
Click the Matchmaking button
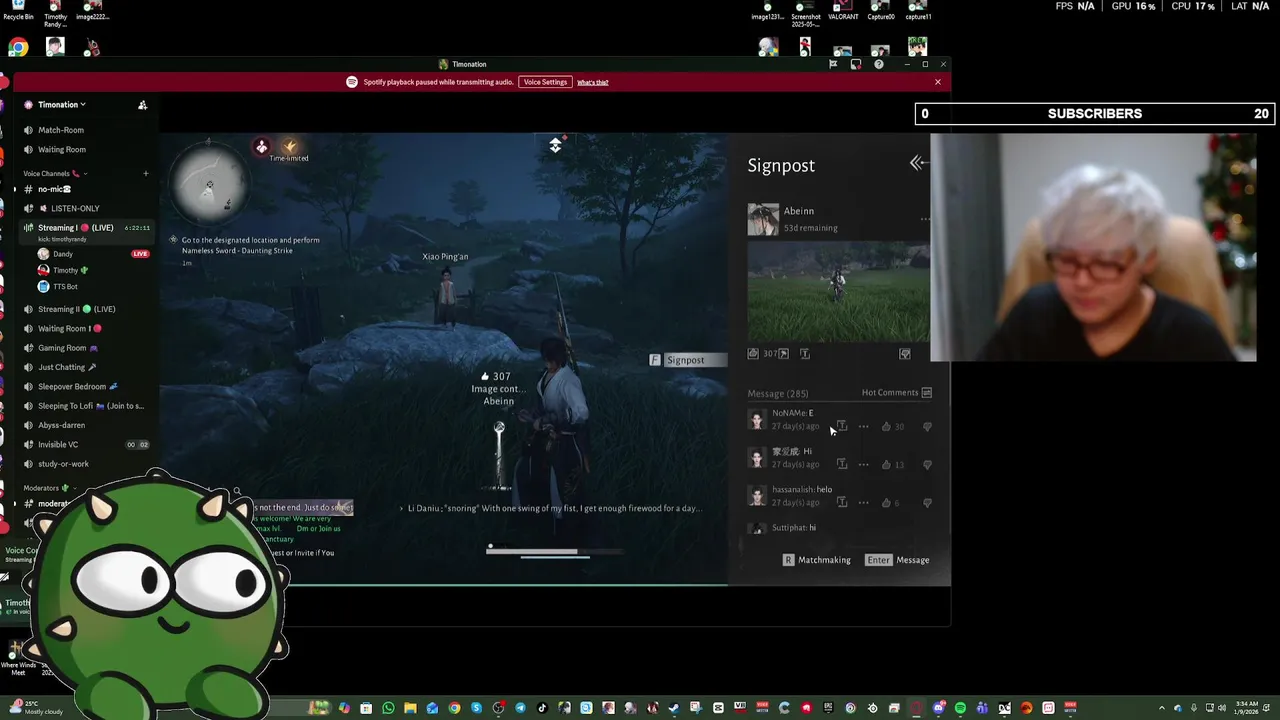pyautogui.click(x=816, y=560)
